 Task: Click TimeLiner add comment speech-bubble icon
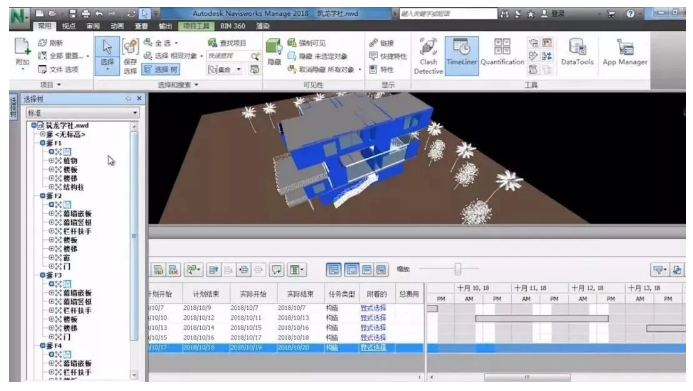pos(277,270)
